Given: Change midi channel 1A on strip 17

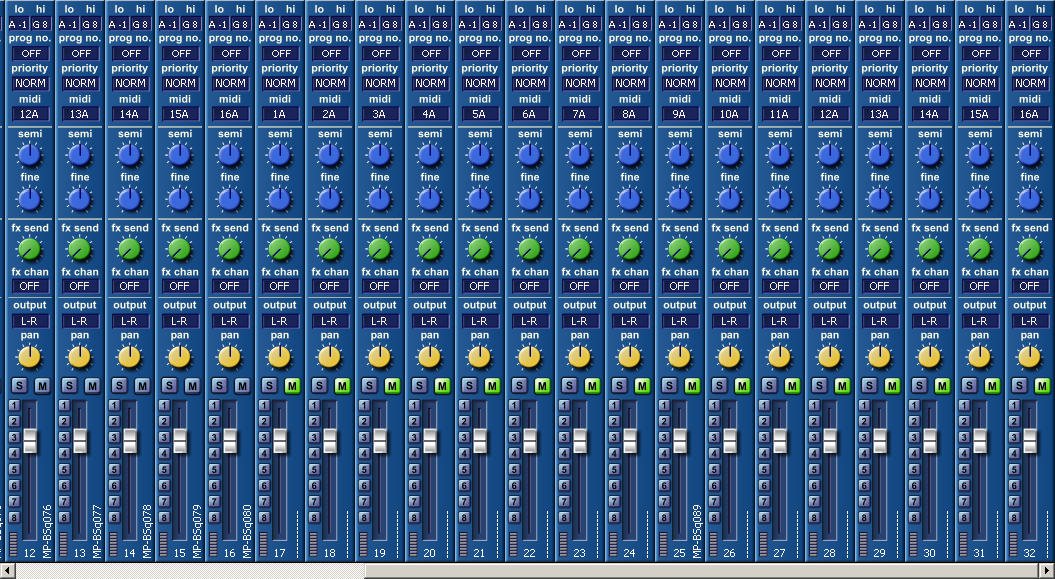Looking at the screenshot, I should click(280, 114).
